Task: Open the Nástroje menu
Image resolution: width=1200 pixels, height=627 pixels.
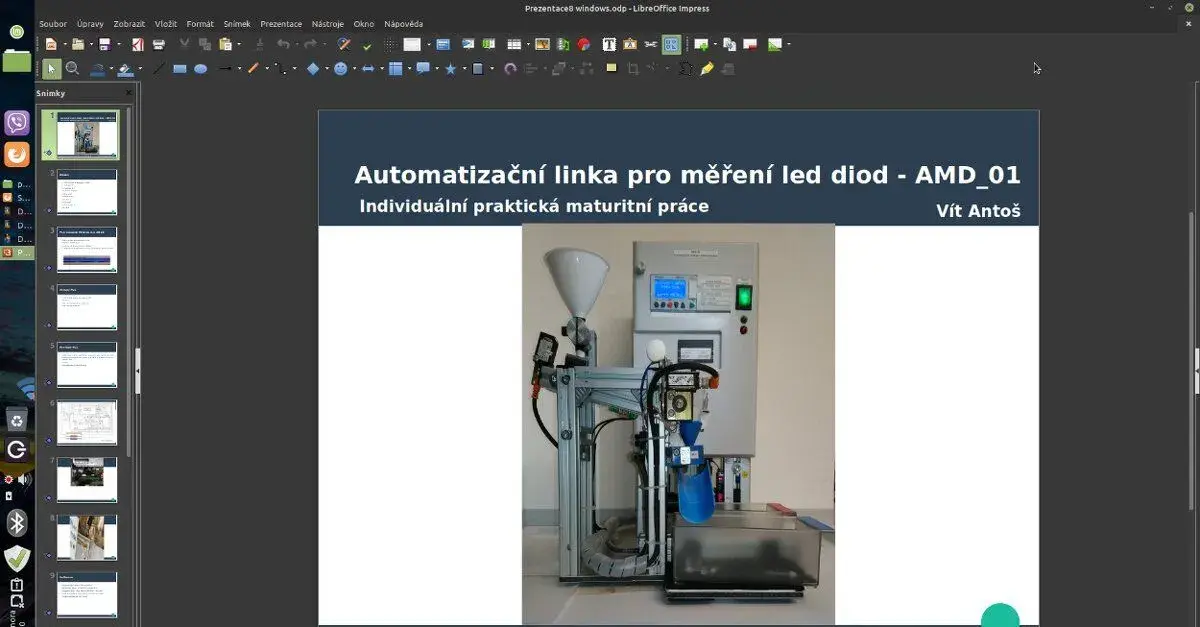Action: [327, 23]
